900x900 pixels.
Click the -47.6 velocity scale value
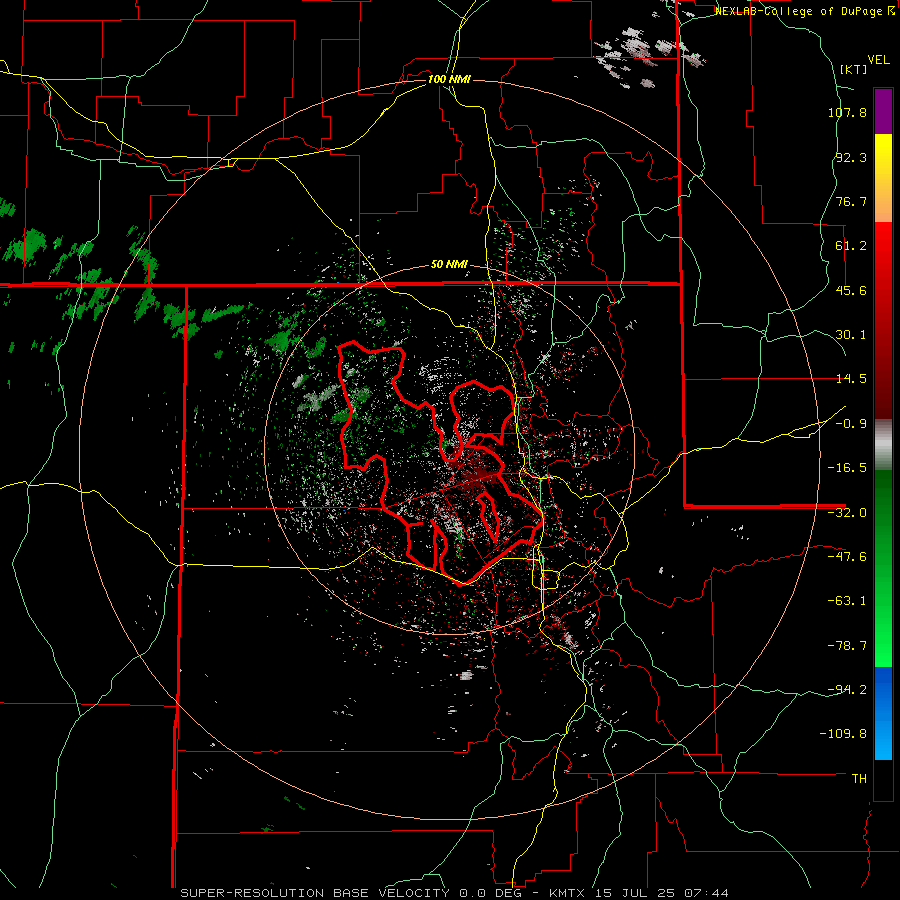[x=847, y=557]
